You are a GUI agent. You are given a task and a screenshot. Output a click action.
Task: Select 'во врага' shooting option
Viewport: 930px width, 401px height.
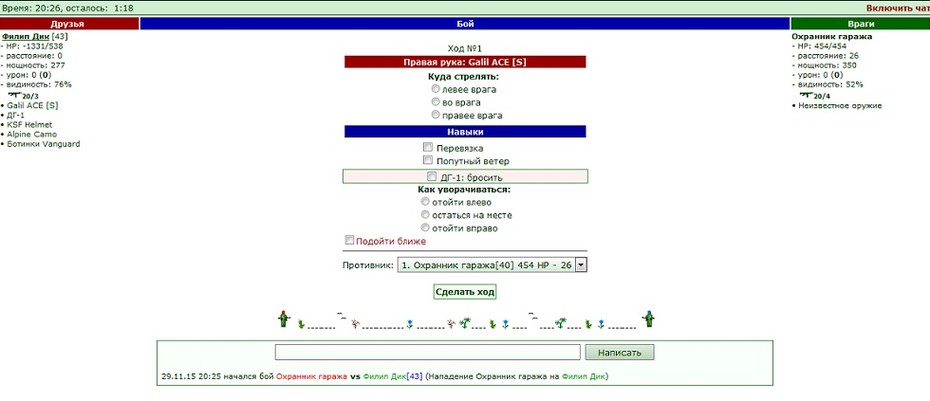click(436, 102)
